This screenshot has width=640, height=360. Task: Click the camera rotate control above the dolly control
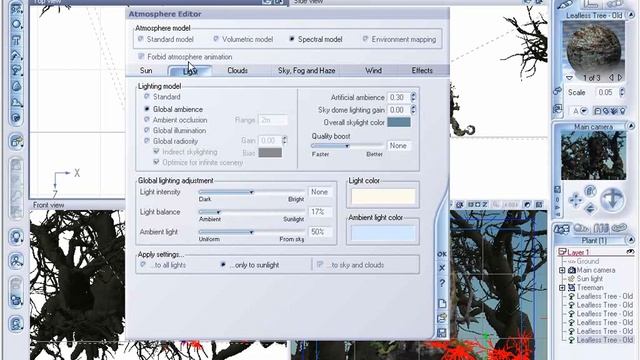(x=590, y=191)
